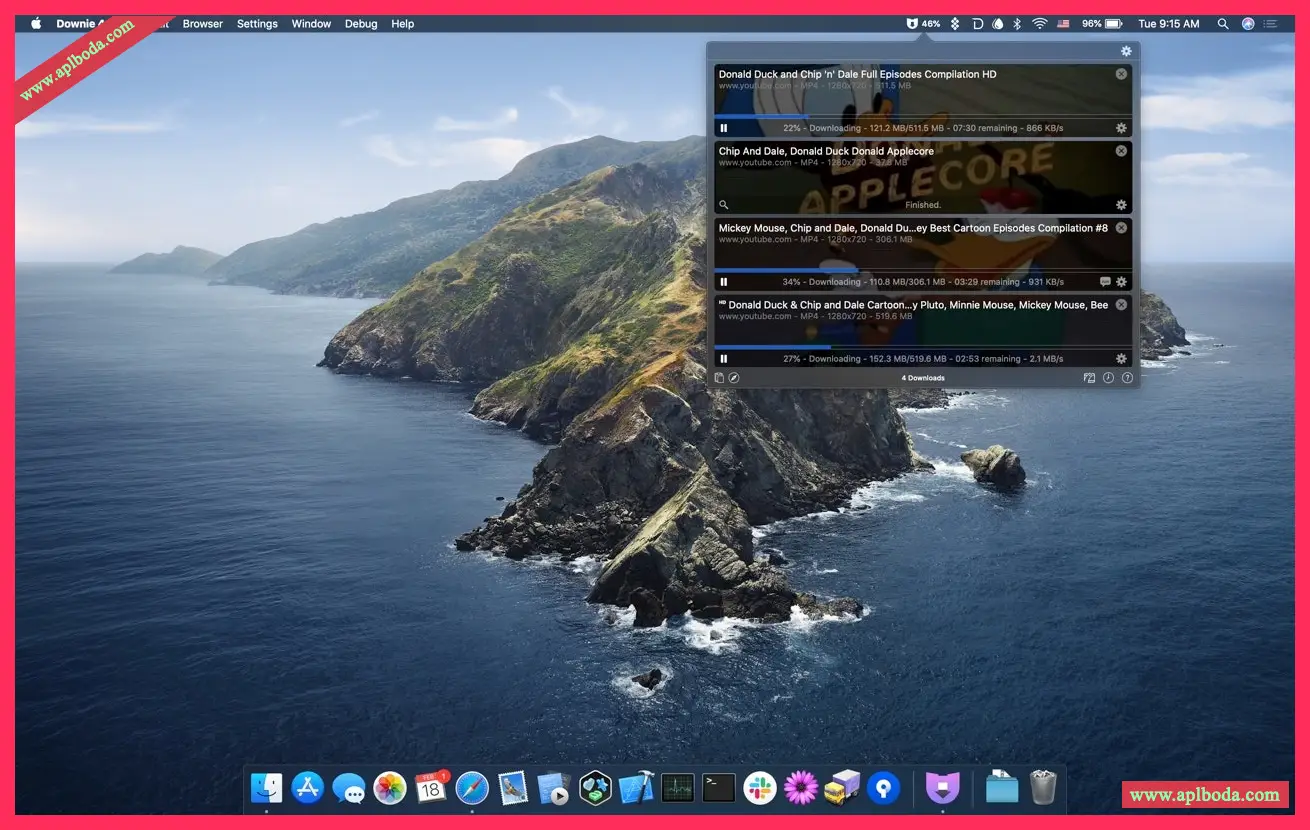Pause the 519.6 MB Donald Duck cartoon download
1310x830 pixels.
724,359
